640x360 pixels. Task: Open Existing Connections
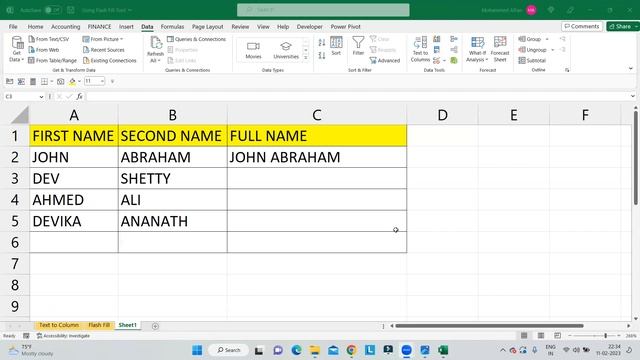pos(109,60)
